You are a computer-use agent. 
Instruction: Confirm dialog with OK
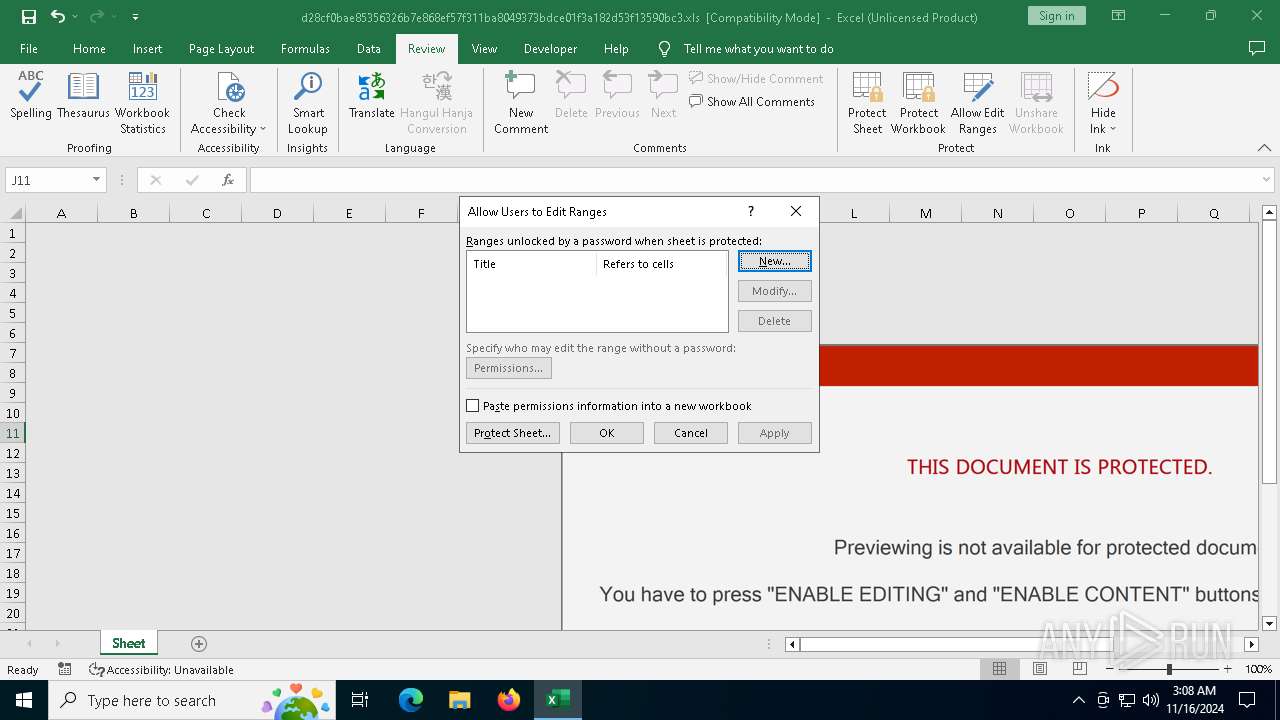607,433
